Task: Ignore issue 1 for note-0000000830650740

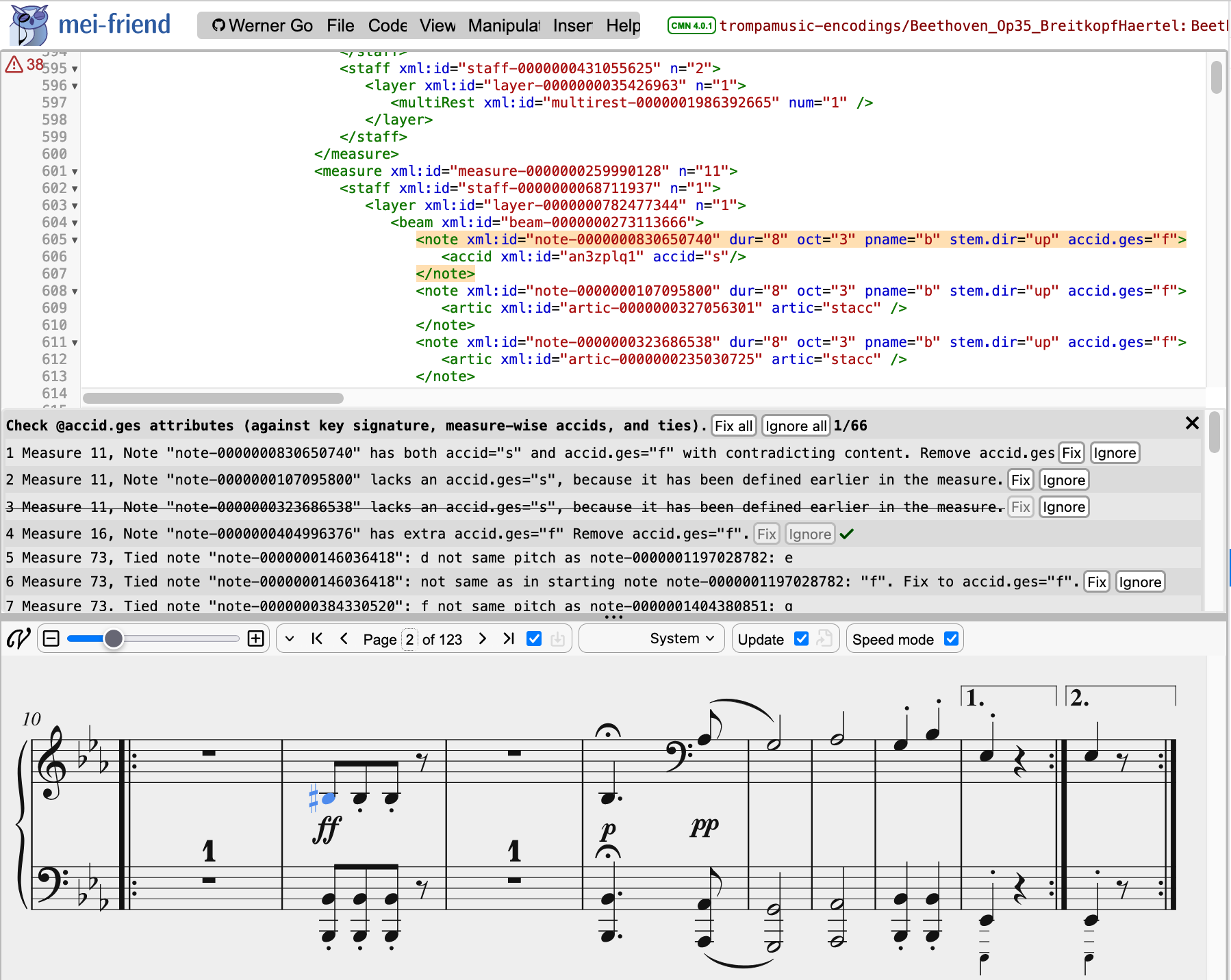Action: (1115, 453)
